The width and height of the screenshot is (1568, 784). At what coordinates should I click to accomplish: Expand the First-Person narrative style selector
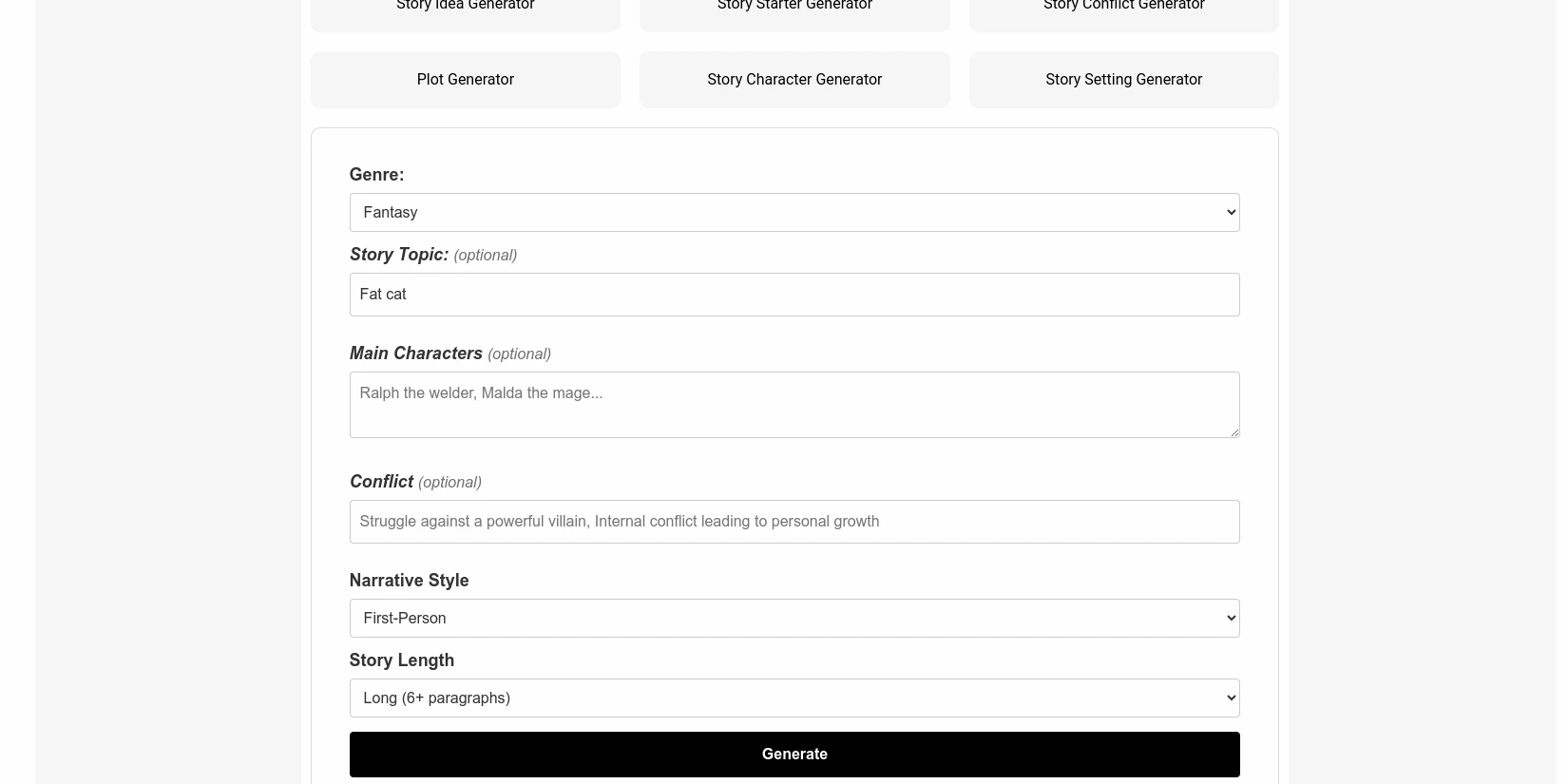[794, 618]
